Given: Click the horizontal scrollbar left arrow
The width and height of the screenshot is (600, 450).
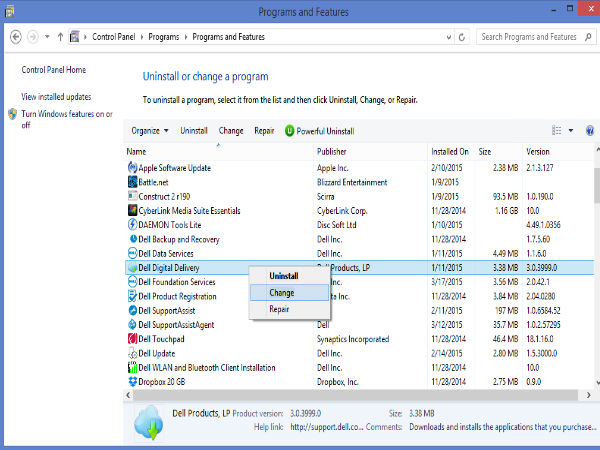Looking at the screenshot, I should coord(128,395).
